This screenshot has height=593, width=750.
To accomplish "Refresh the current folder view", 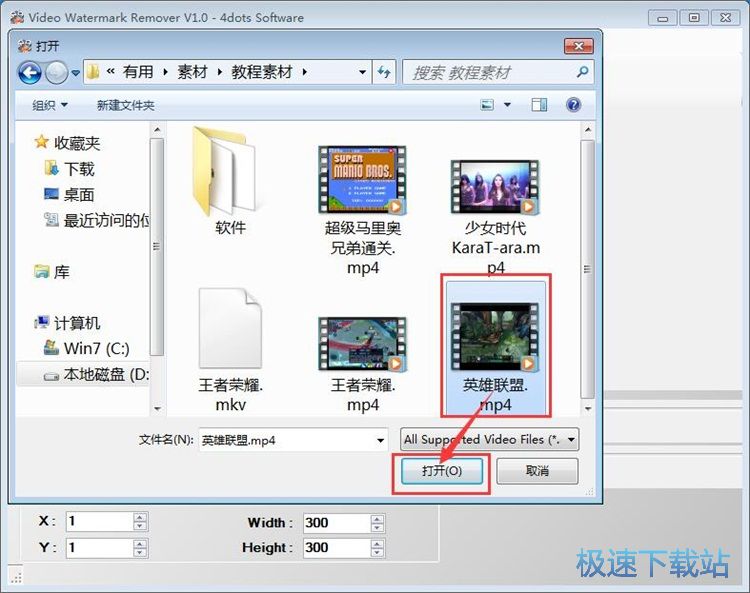I will click(x=384, y=72).
